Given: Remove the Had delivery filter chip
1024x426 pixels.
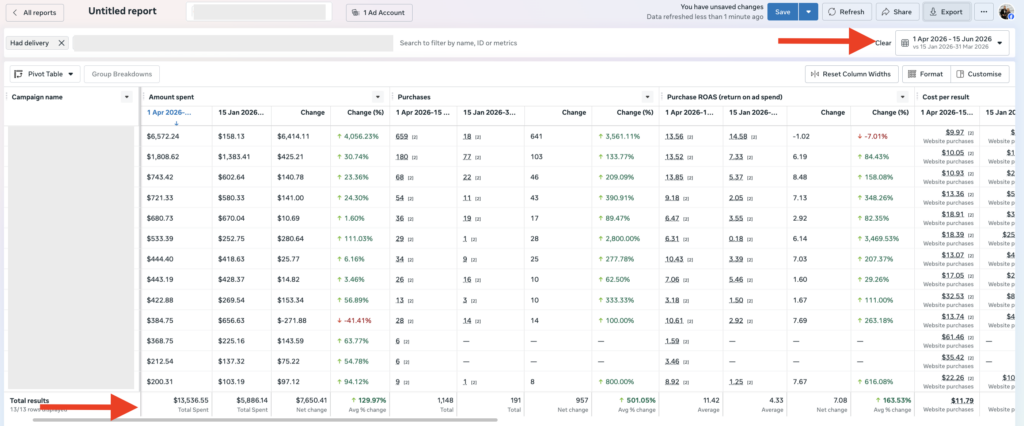Looking at the screenshot, I should (61, 43).
